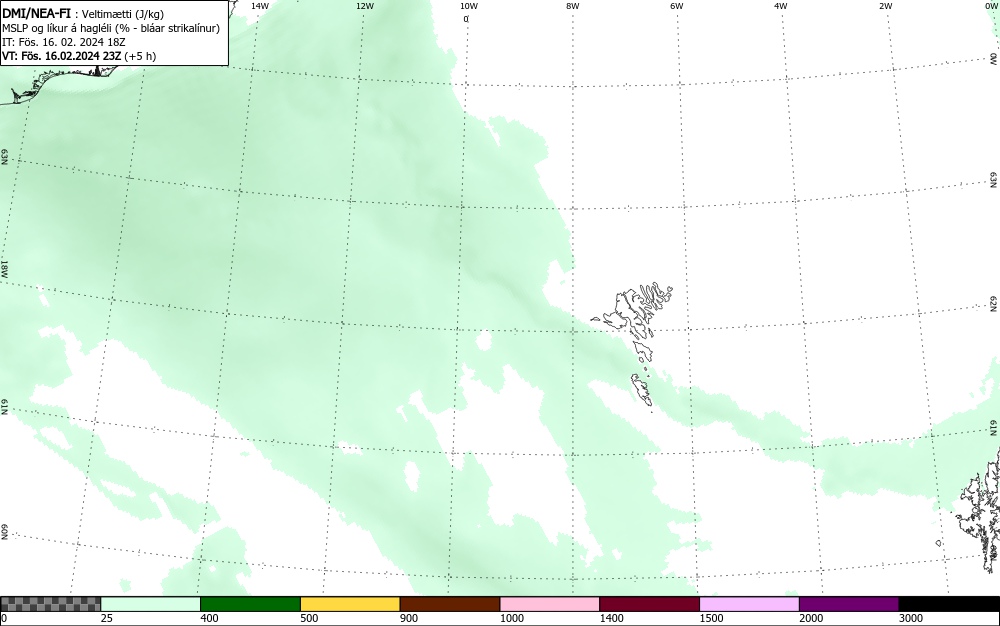Click the legend value "3000"
The image size is (1000, 626).
[x=911, y=618]
